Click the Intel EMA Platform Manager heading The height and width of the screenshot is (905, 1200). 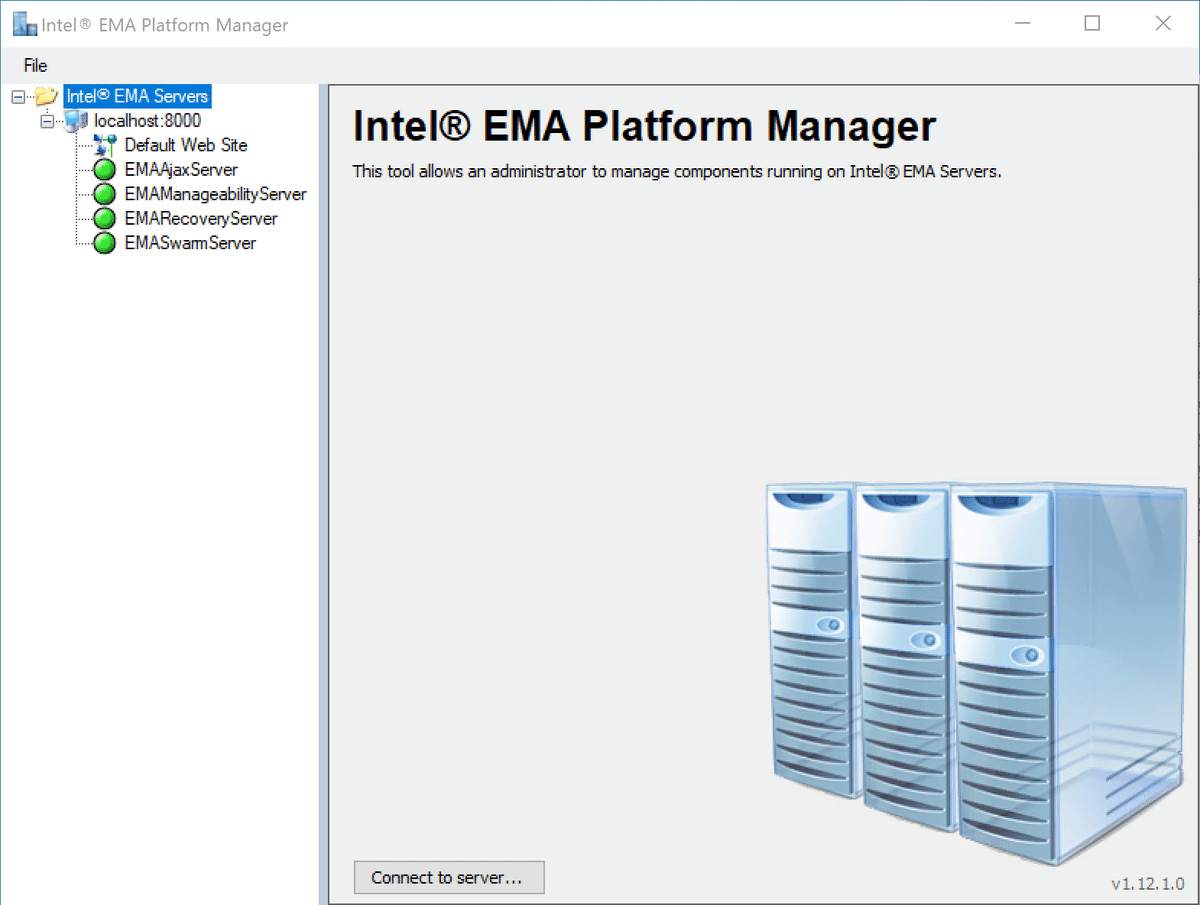tap(645, 127)
